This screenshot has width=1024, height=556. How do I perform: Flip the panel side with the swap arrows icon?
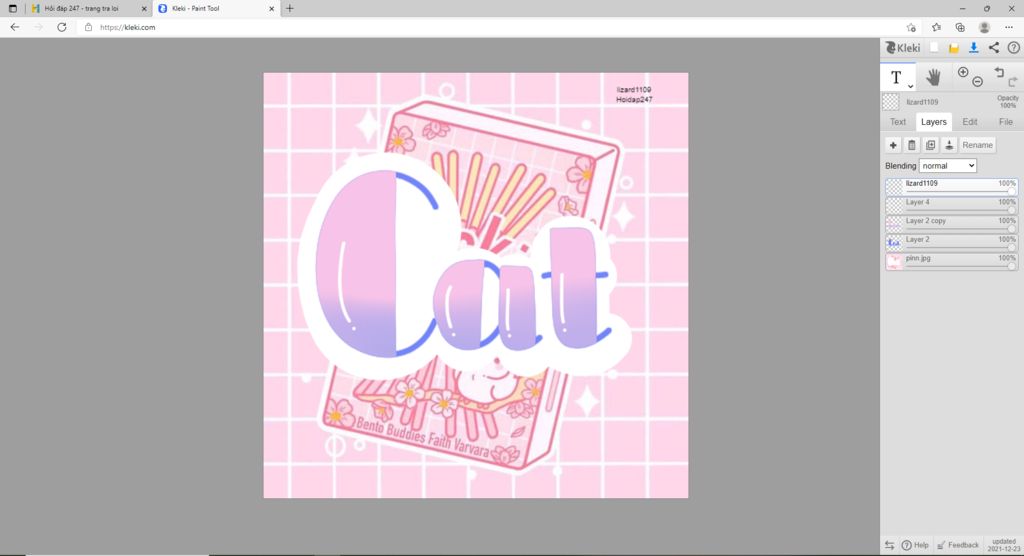pos(889,545)
